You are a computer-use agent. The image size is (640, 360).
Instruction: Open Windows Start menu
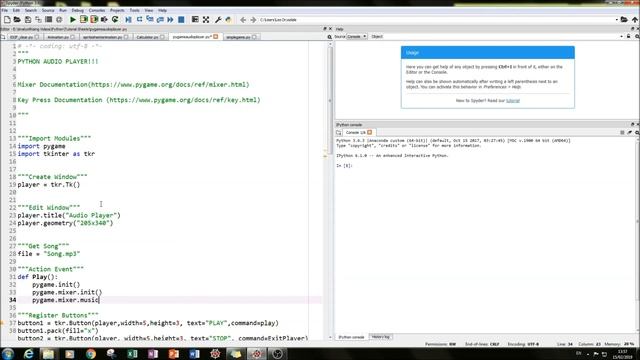pos(7,354)
